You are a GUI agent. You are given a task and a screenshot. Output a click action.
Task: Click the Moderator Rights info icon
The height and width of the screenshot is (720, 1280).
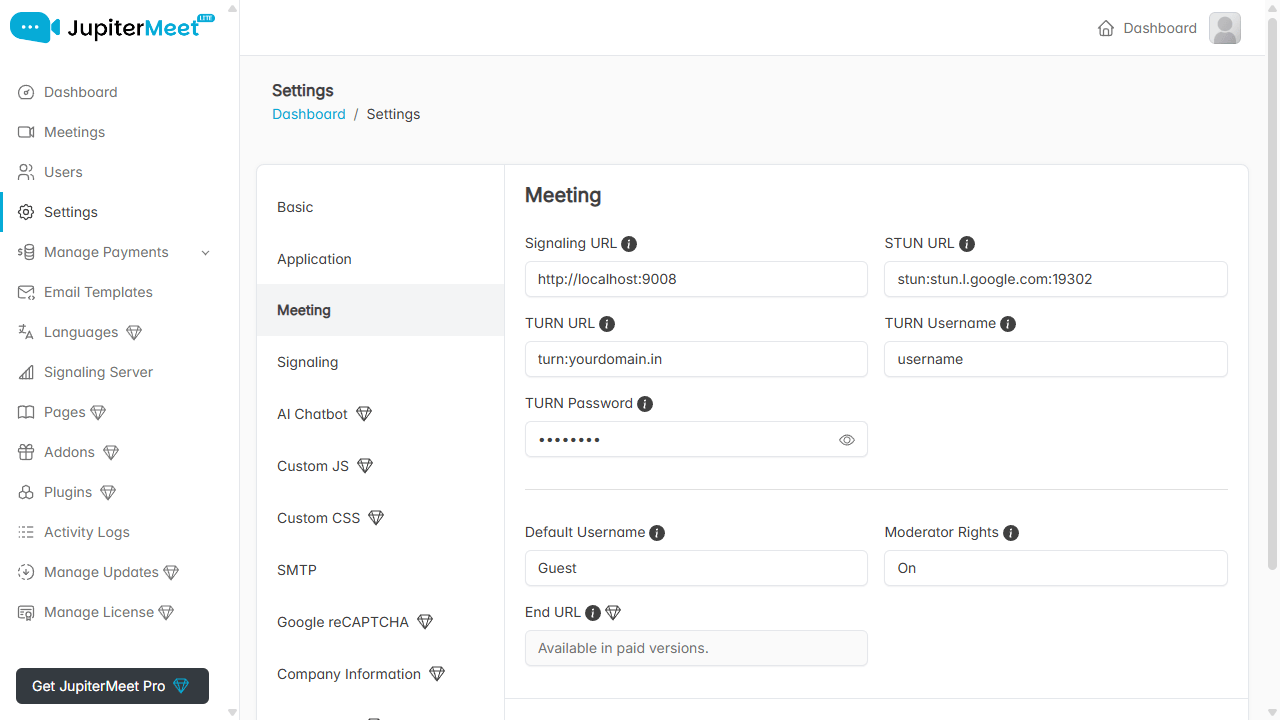click(x=1011, y=533)
